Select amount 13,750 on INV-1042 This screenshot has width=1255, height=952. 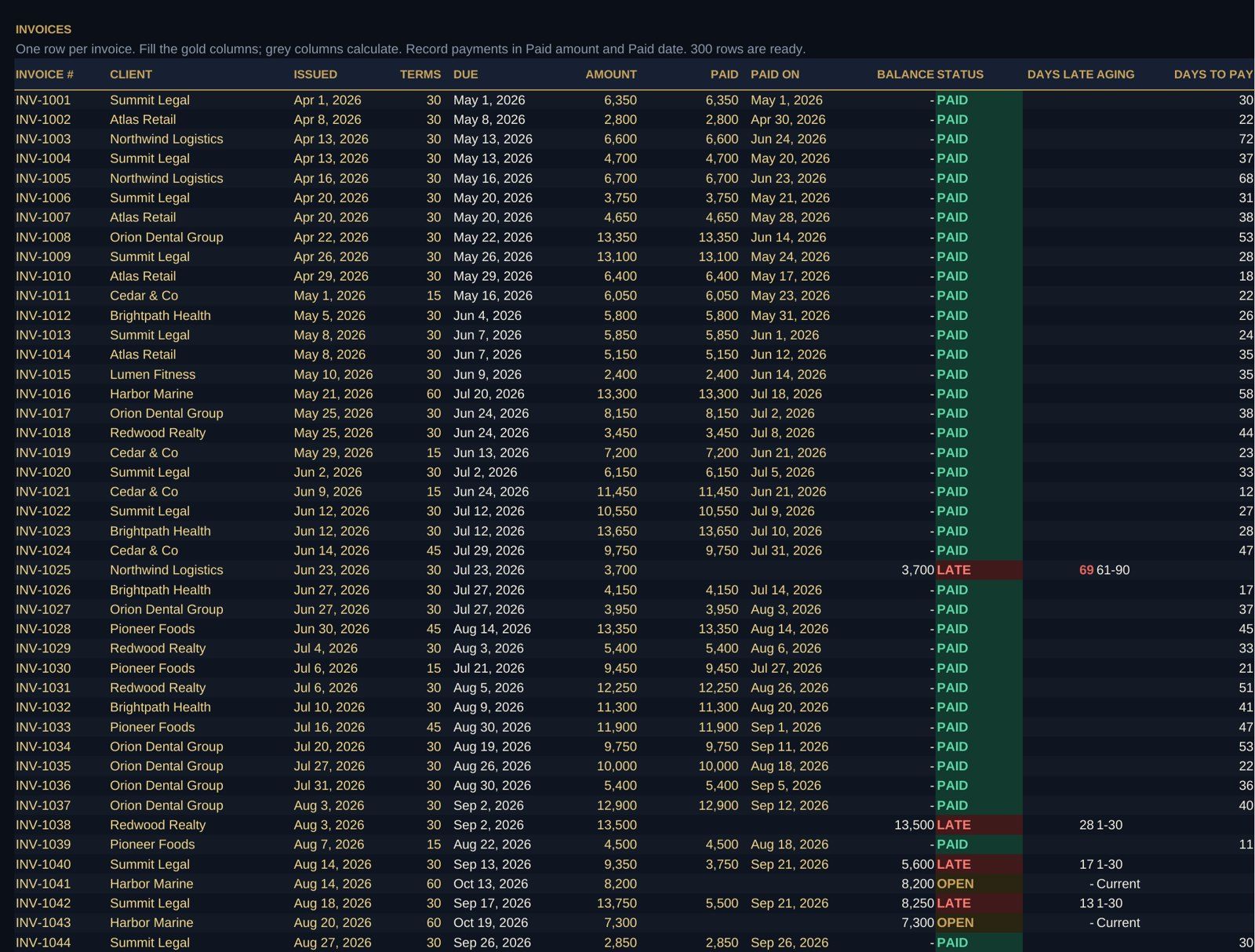[x=617, y=903]
